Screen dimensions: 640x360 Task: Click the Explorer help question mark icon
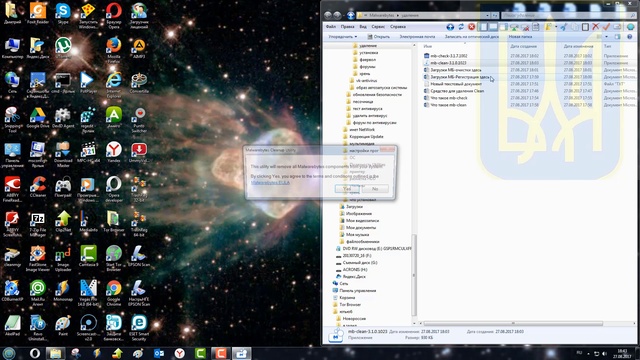pos(630,37)
